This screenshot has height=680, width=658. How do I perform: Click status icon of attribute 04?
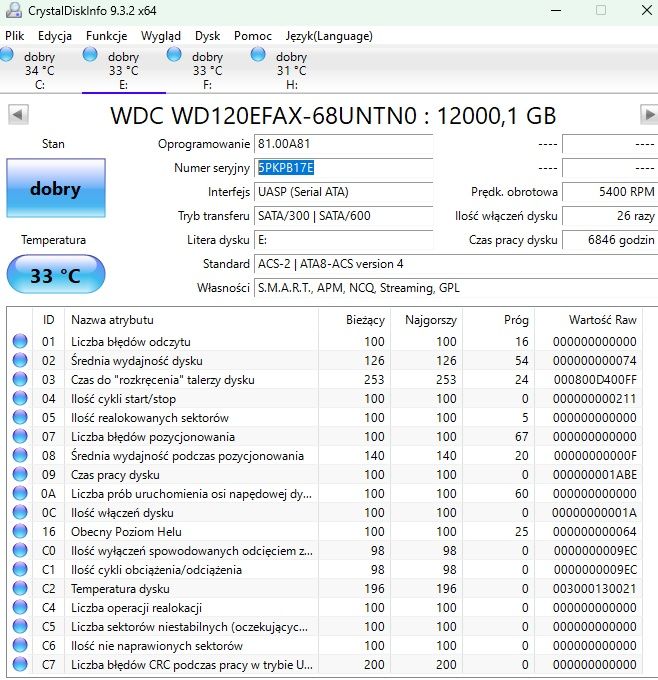pyautogui.click(x=20, y=398)
